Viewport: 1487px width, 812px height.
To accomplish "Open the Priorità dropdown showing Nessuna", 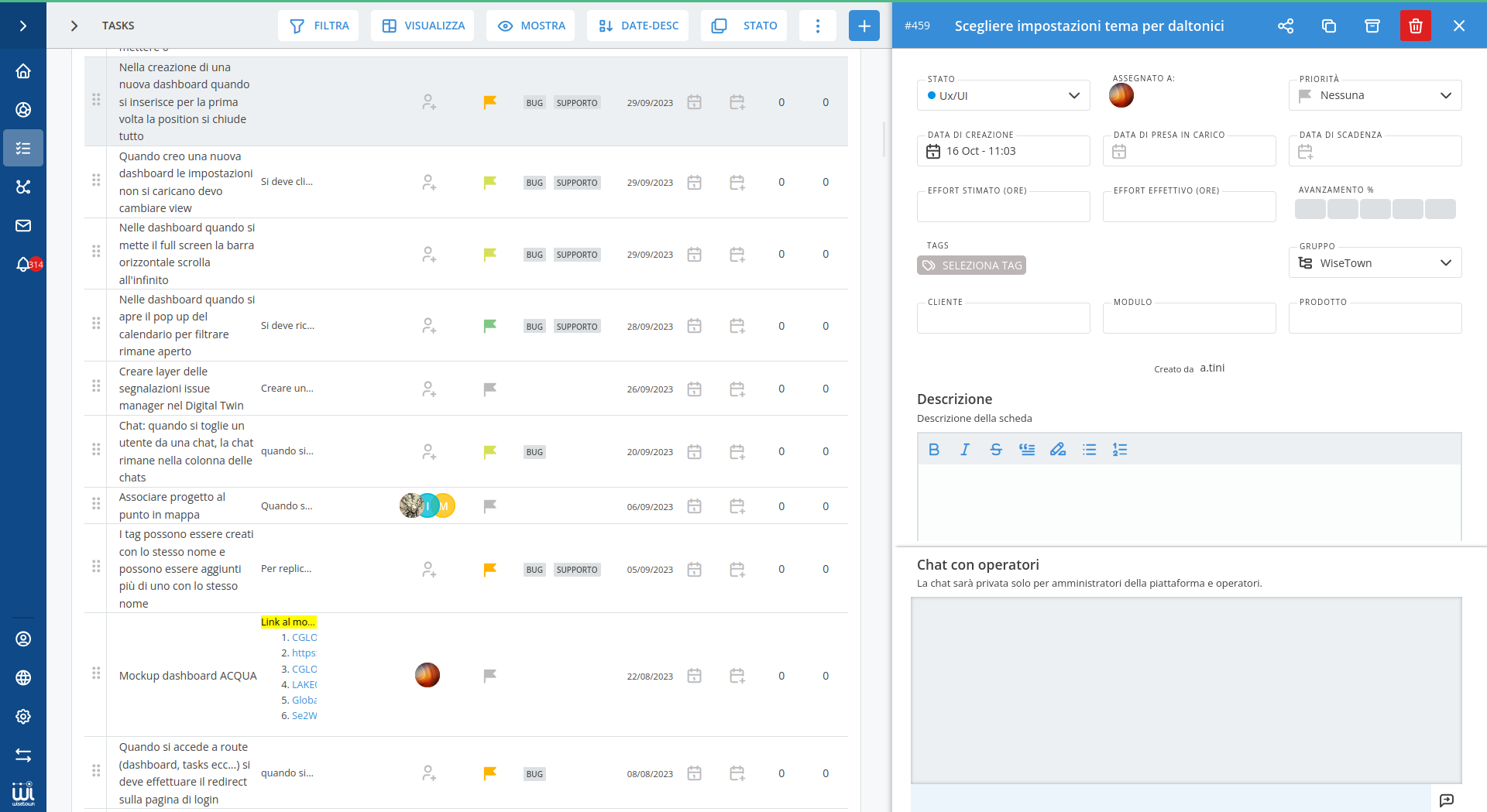I will coord(1375,96).
